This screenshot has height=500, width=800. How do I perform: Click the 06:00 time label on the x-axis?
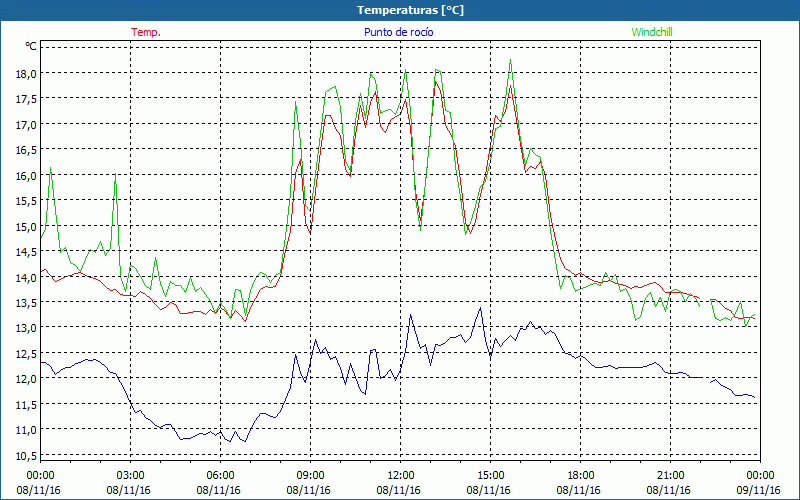pyautogui.click(x=220, y=476)
